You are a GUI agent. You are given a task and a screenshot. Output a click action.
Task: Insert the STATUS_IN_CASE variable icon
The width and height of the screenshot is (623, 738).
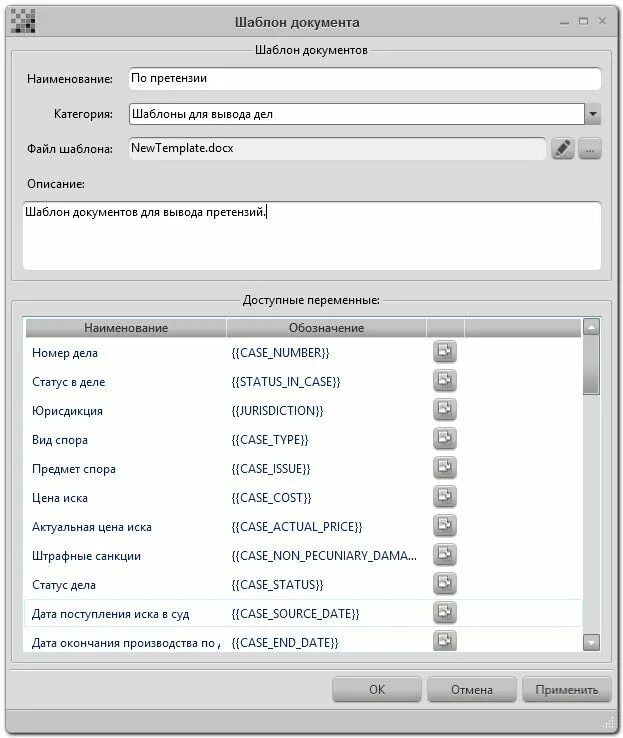click(445, 381)
